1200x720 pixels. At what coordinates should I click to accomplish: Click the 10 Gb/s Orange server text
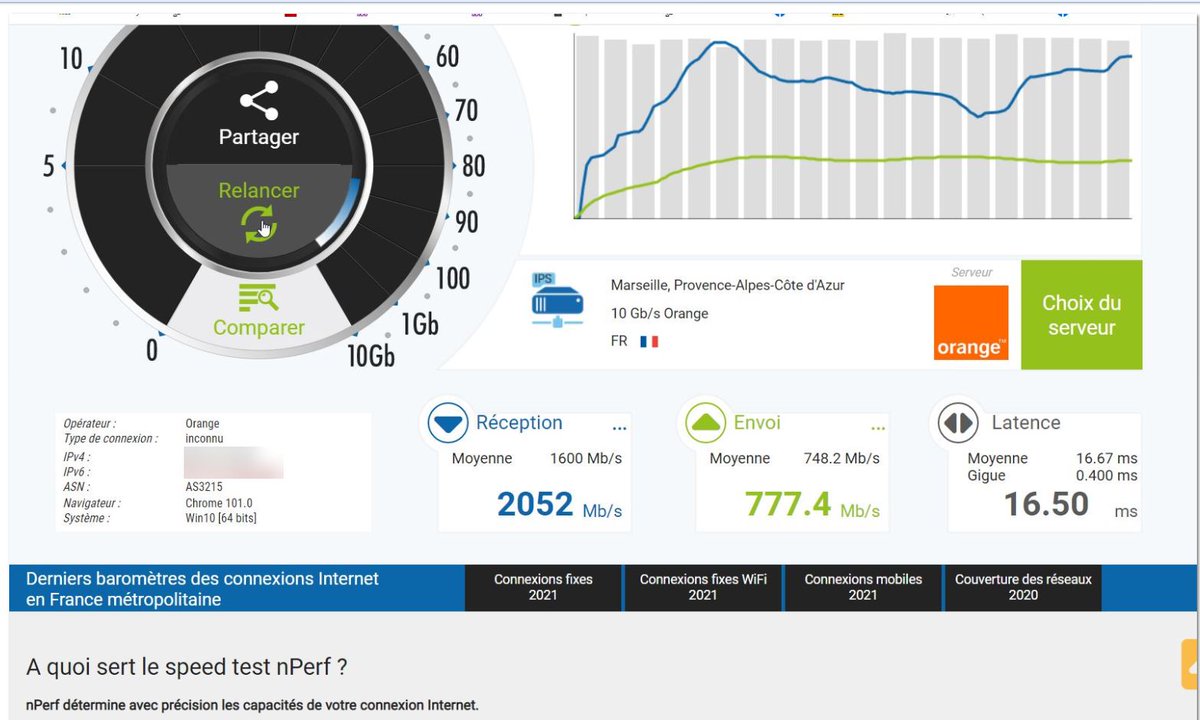tap(659, 313)
